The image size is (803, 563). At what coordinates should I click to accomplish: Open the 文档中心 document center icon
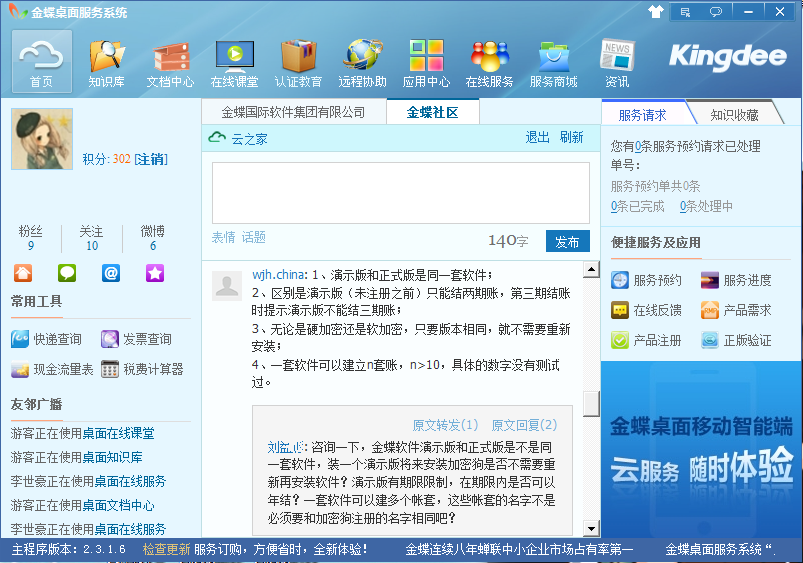pos(171,63)
